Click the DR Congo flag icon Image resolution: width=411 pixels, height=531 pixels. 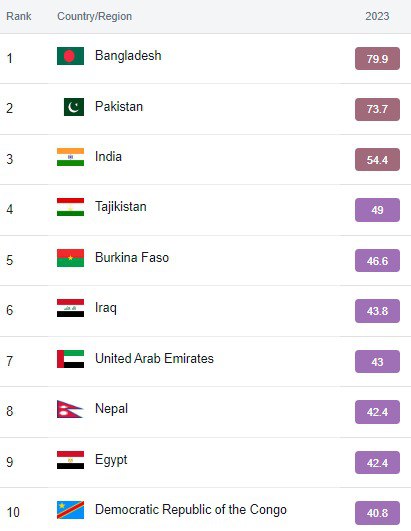coord(70,510)
